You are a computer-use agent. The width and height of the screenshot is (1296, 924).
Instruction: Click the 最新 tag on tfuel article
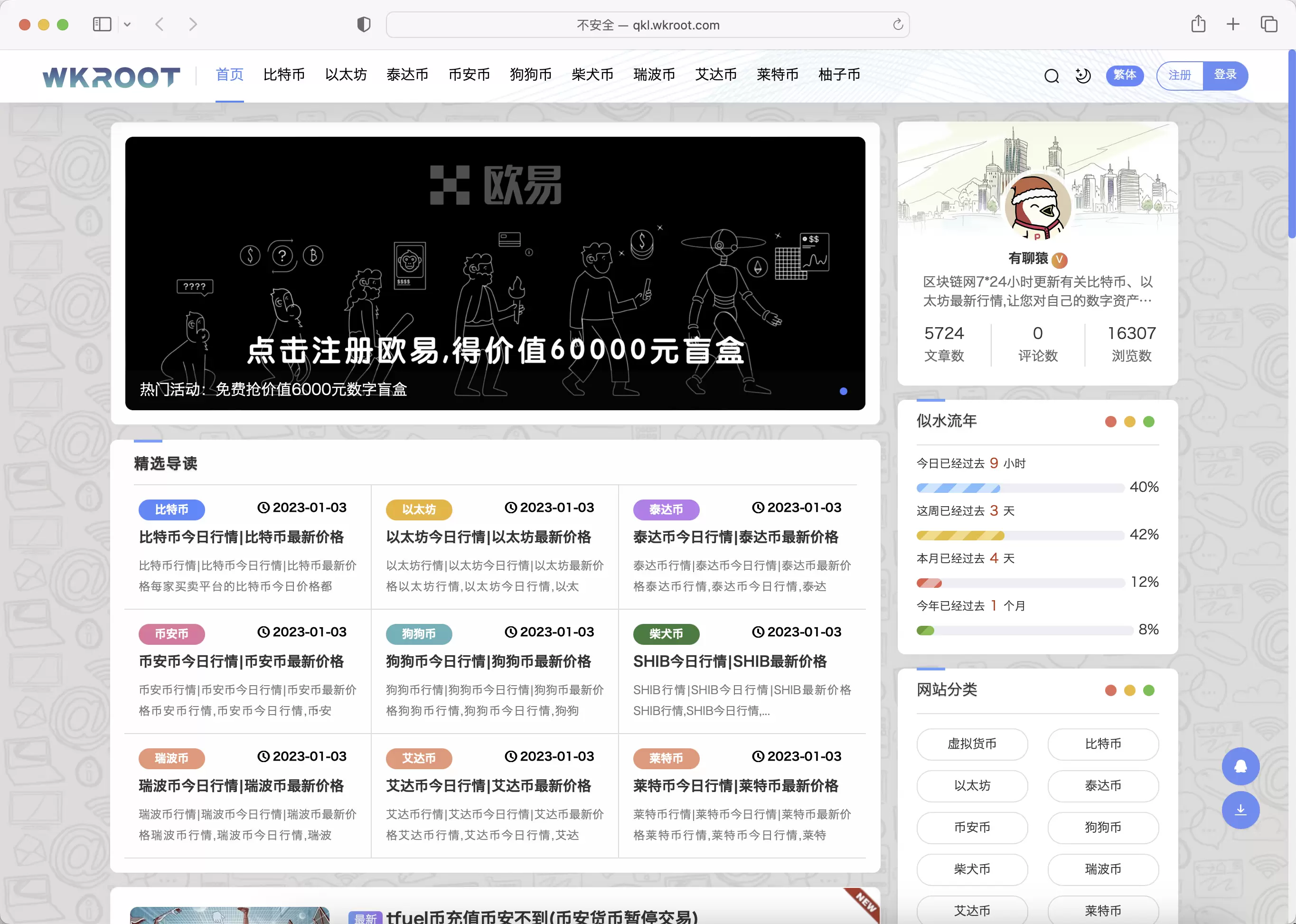[365, 918]
